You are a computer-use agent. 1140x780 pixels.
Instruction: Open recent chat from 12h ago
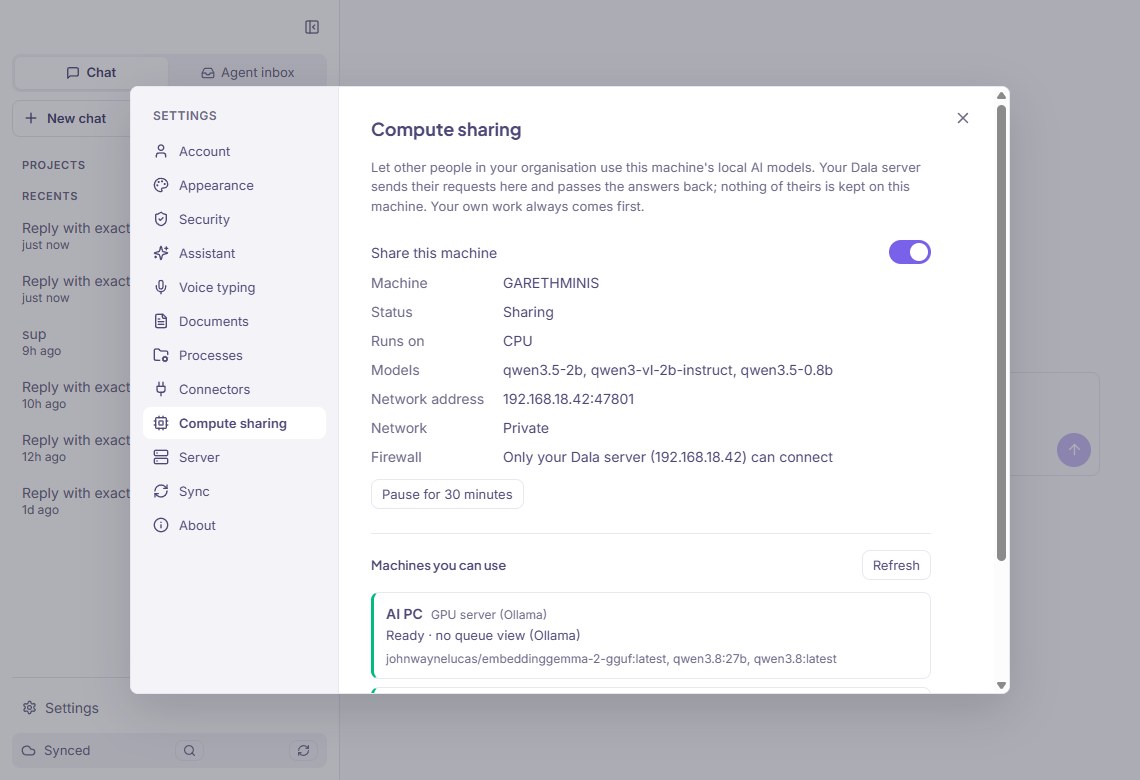[x=73, y=448]
